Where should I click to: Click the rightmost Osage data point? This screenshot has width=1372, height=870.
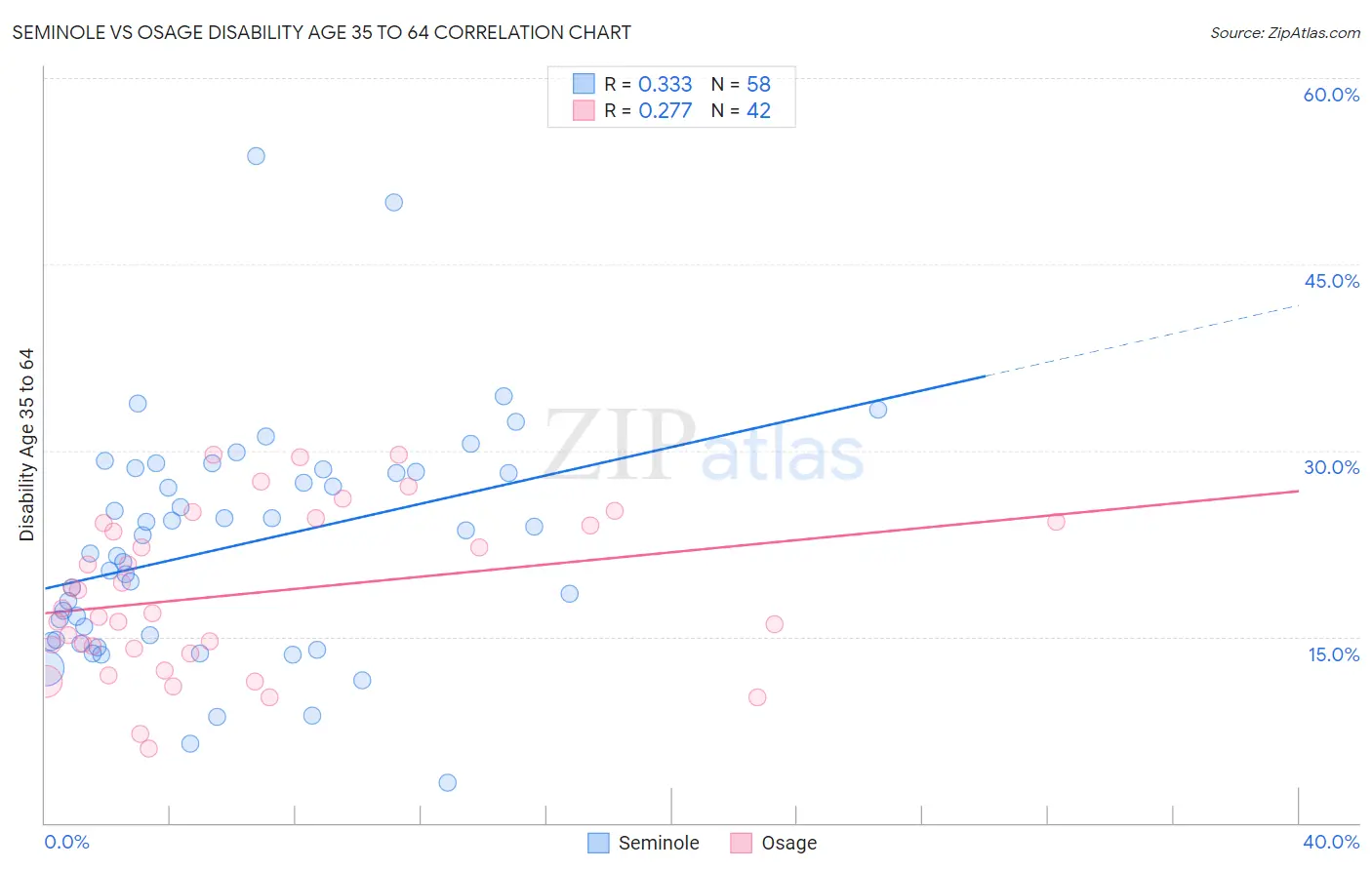[x=1056, y=522]
